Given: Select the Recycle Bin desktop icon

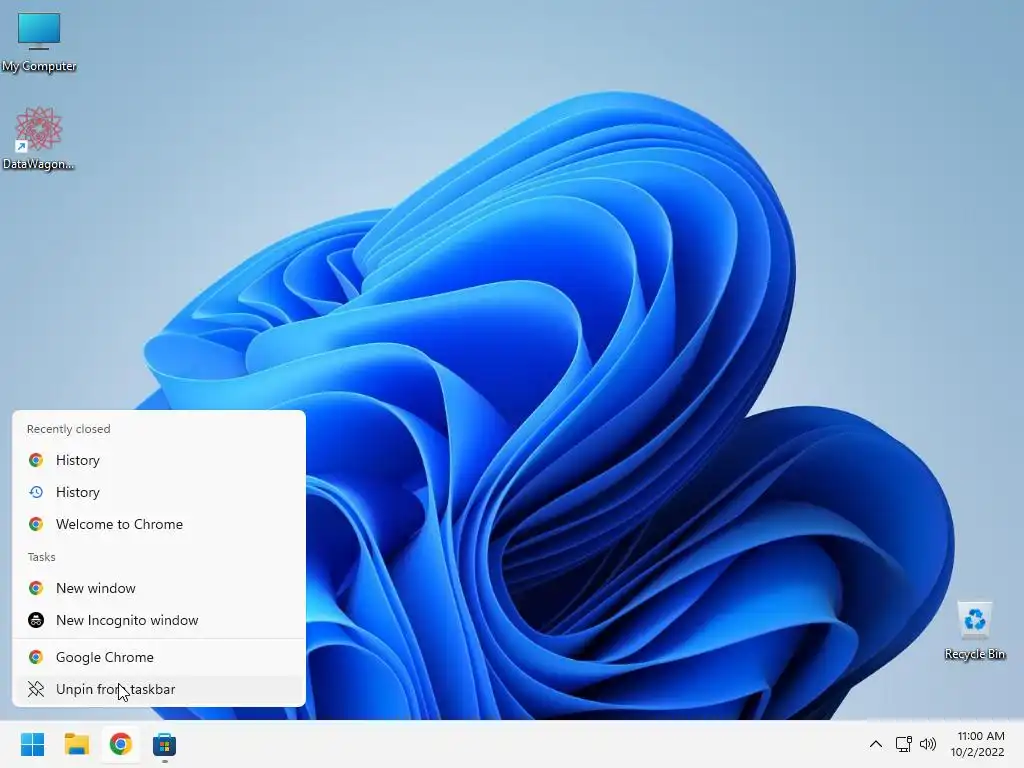Looking at the screenshot, I should click(x=974, y=631).
